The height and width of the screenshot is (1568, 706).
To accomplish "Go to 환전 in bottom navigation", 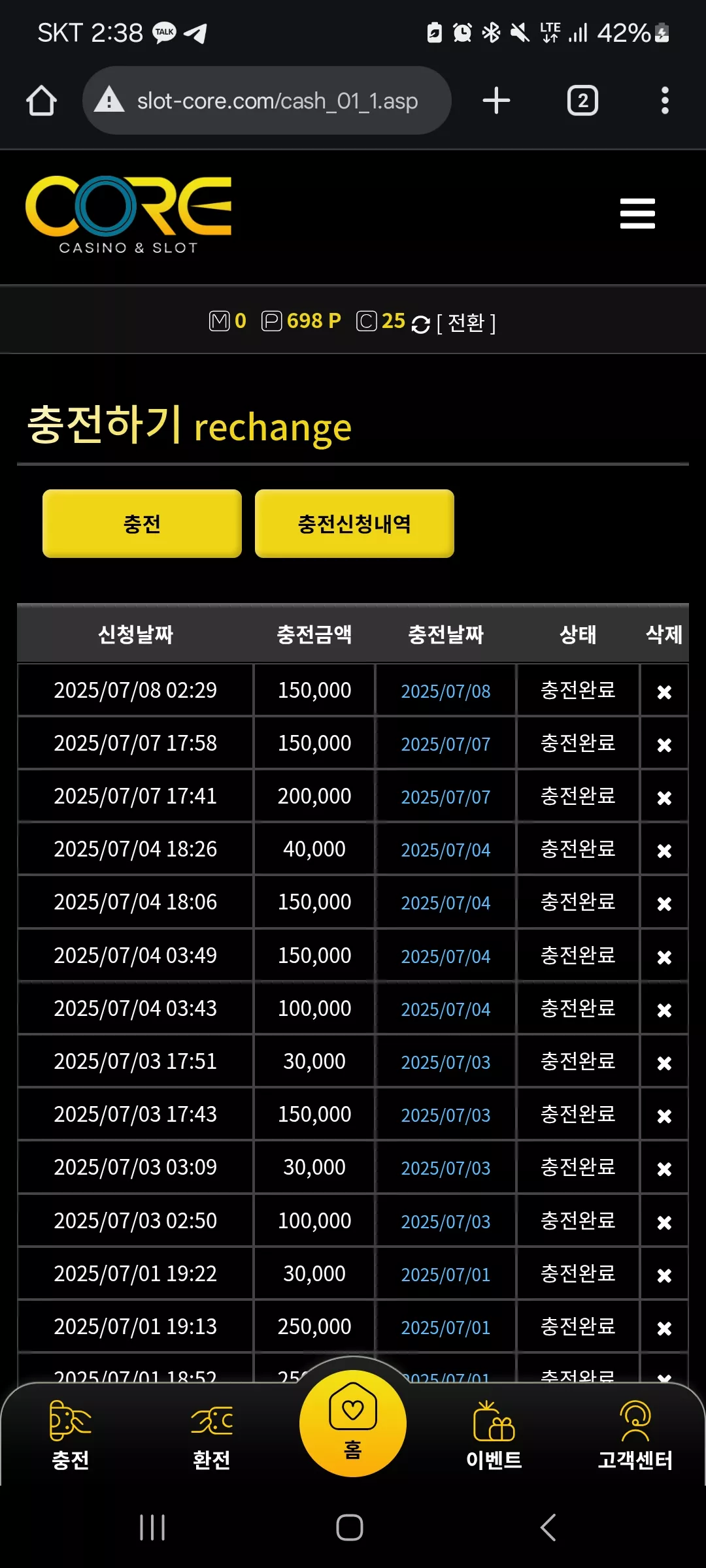I will [212, 1435].
